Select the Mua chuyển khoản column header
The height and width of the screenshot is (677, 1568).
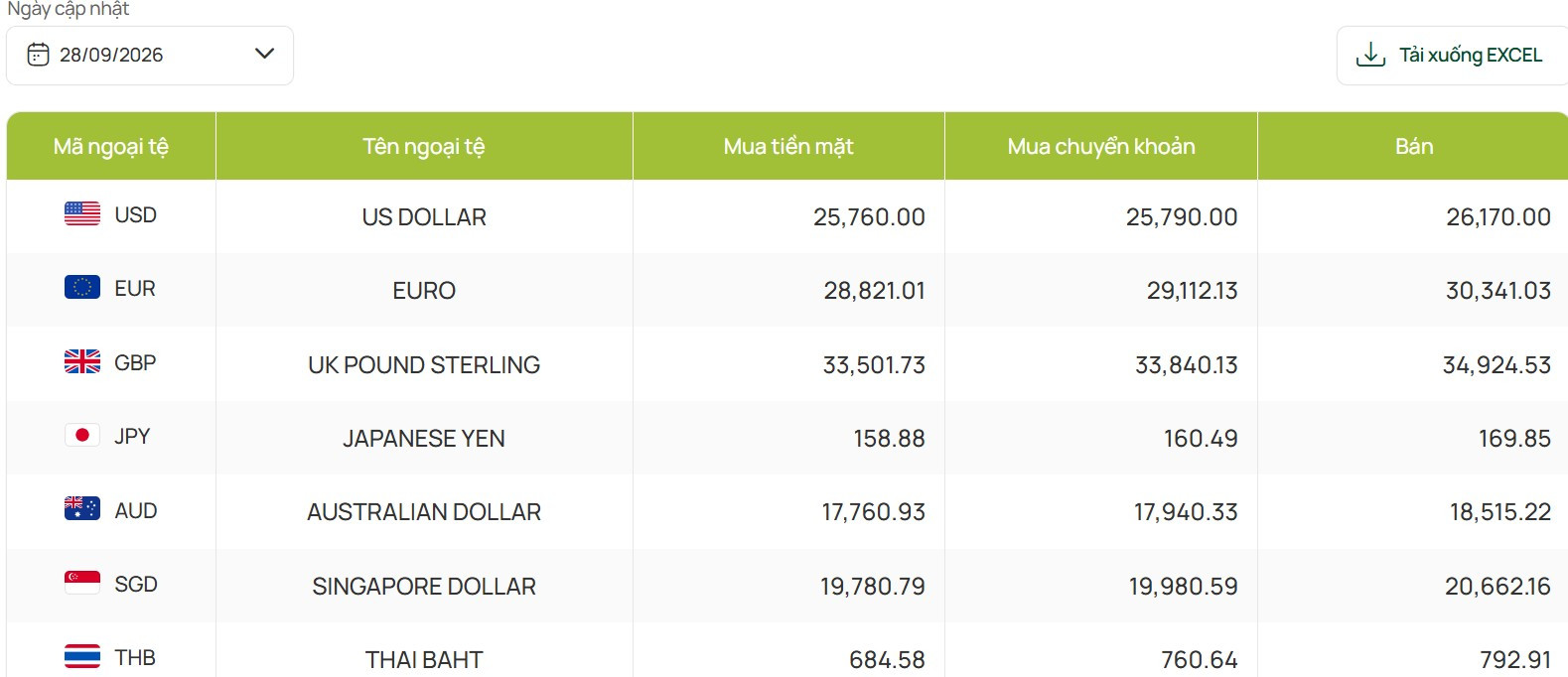(1101, 146)
